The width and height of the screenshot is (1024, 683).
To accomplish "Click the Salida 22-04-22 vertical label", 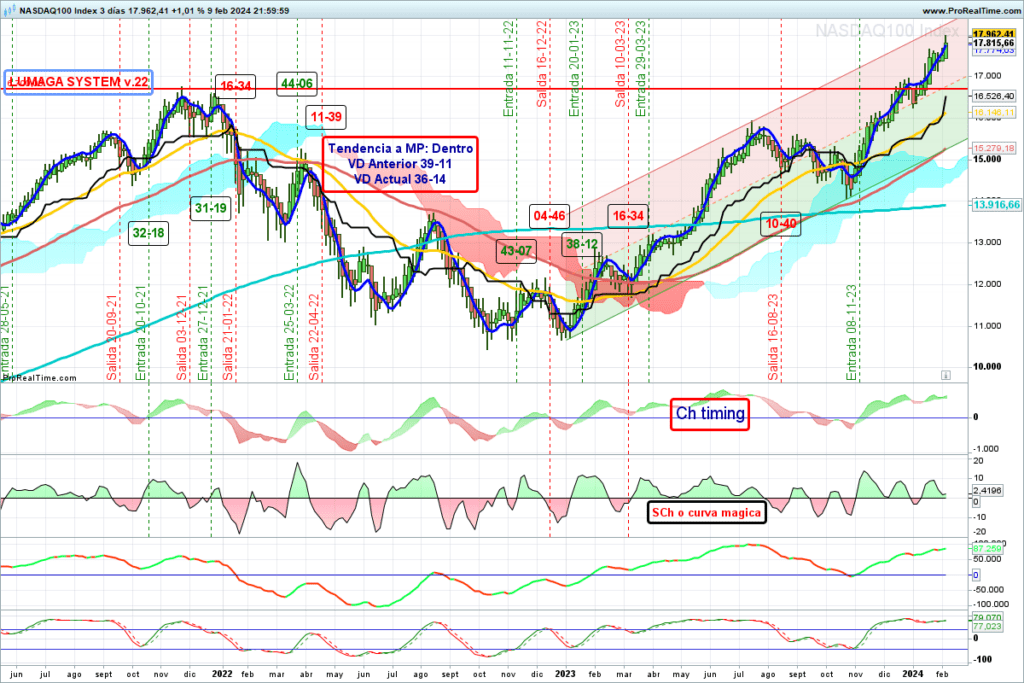I will pos(314,338).
